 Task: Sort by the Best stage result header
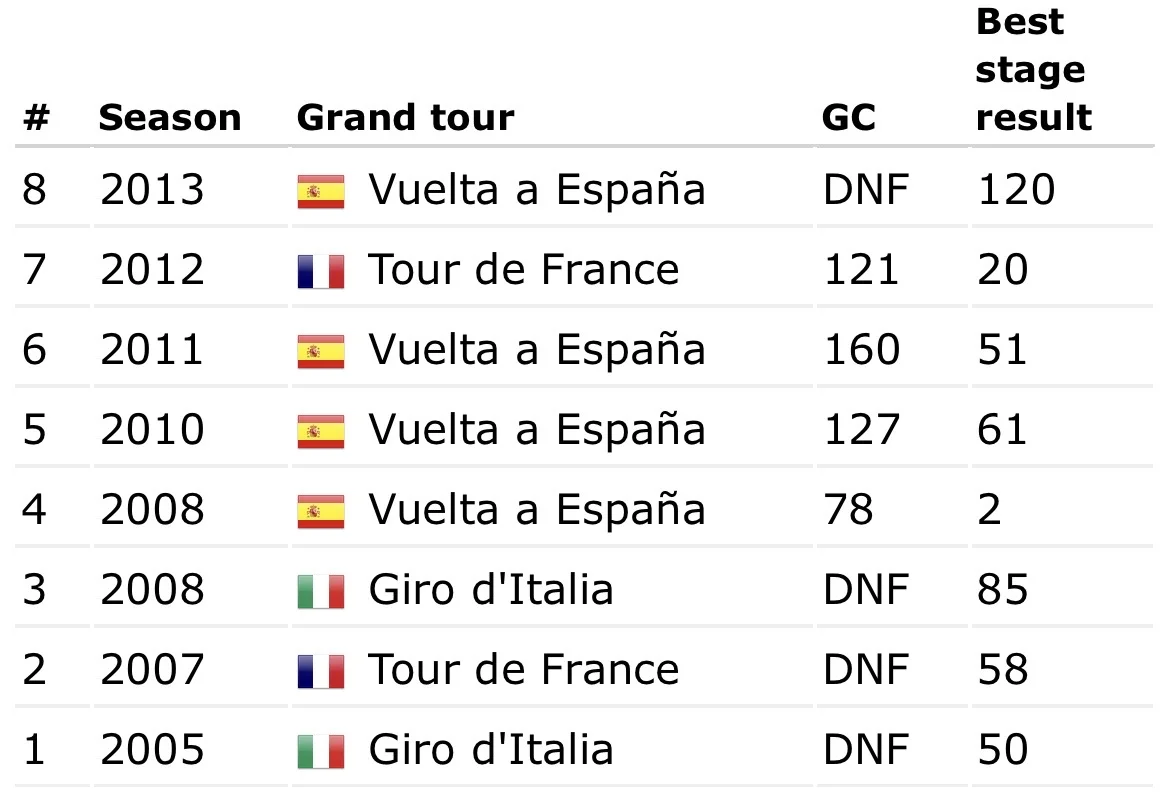coord(1033,70)
